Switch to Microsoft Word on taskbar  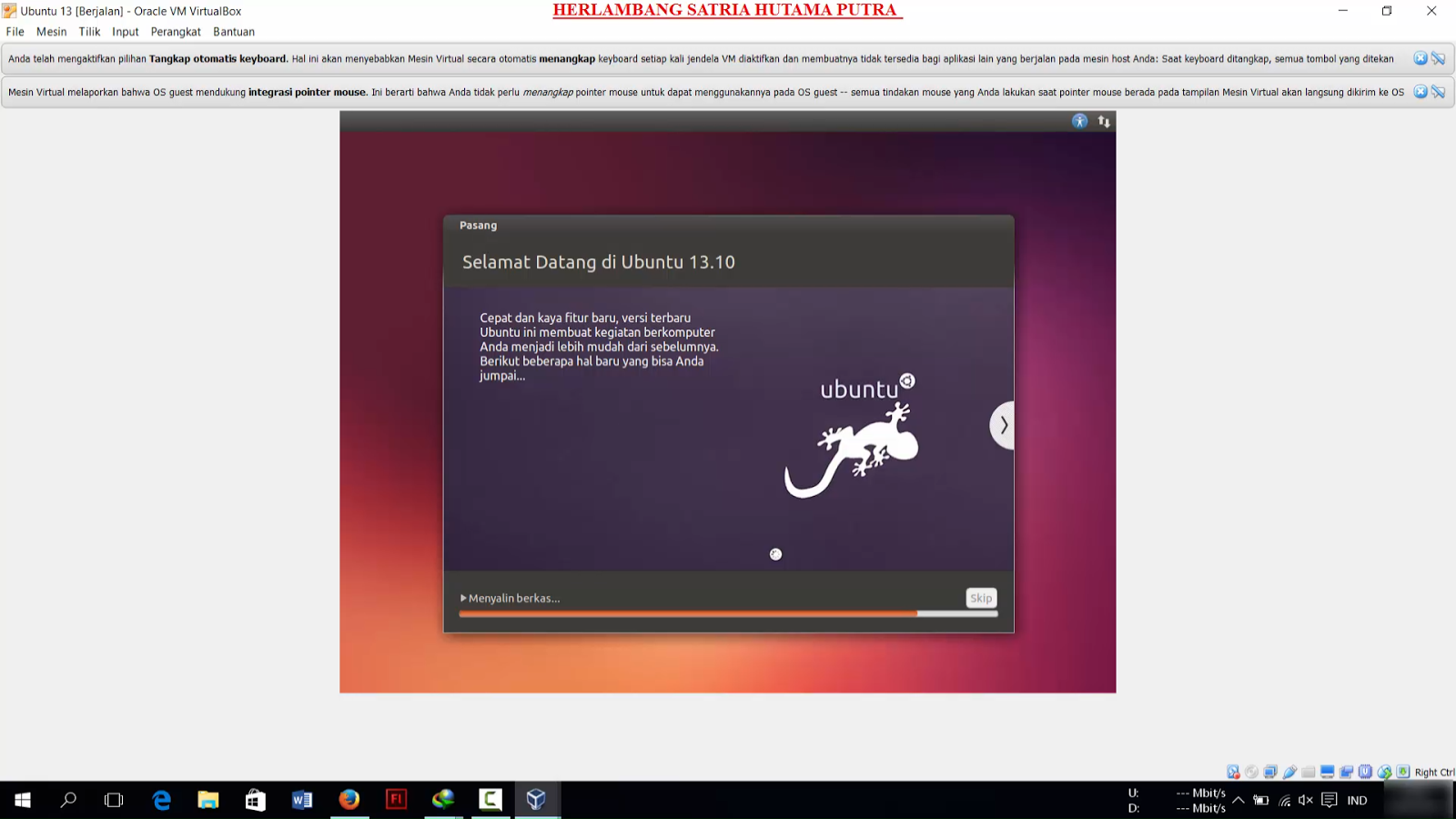[302, 800]
